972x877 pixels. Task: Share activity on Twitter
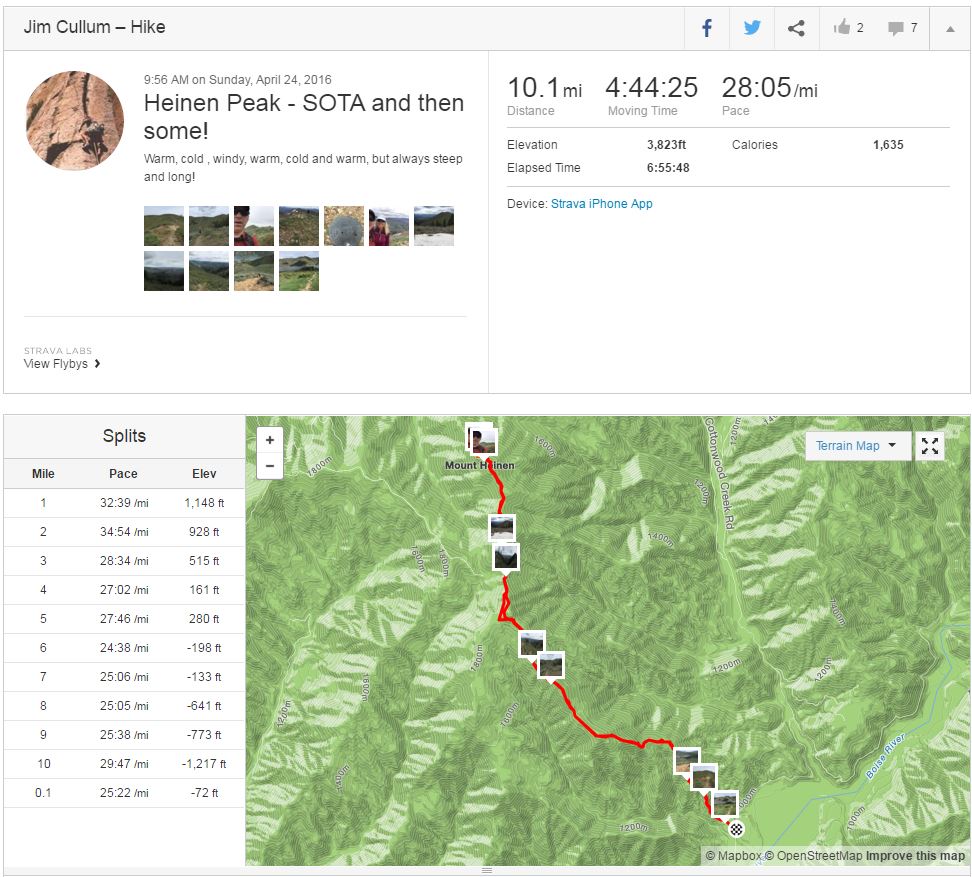tap(752, 28)
